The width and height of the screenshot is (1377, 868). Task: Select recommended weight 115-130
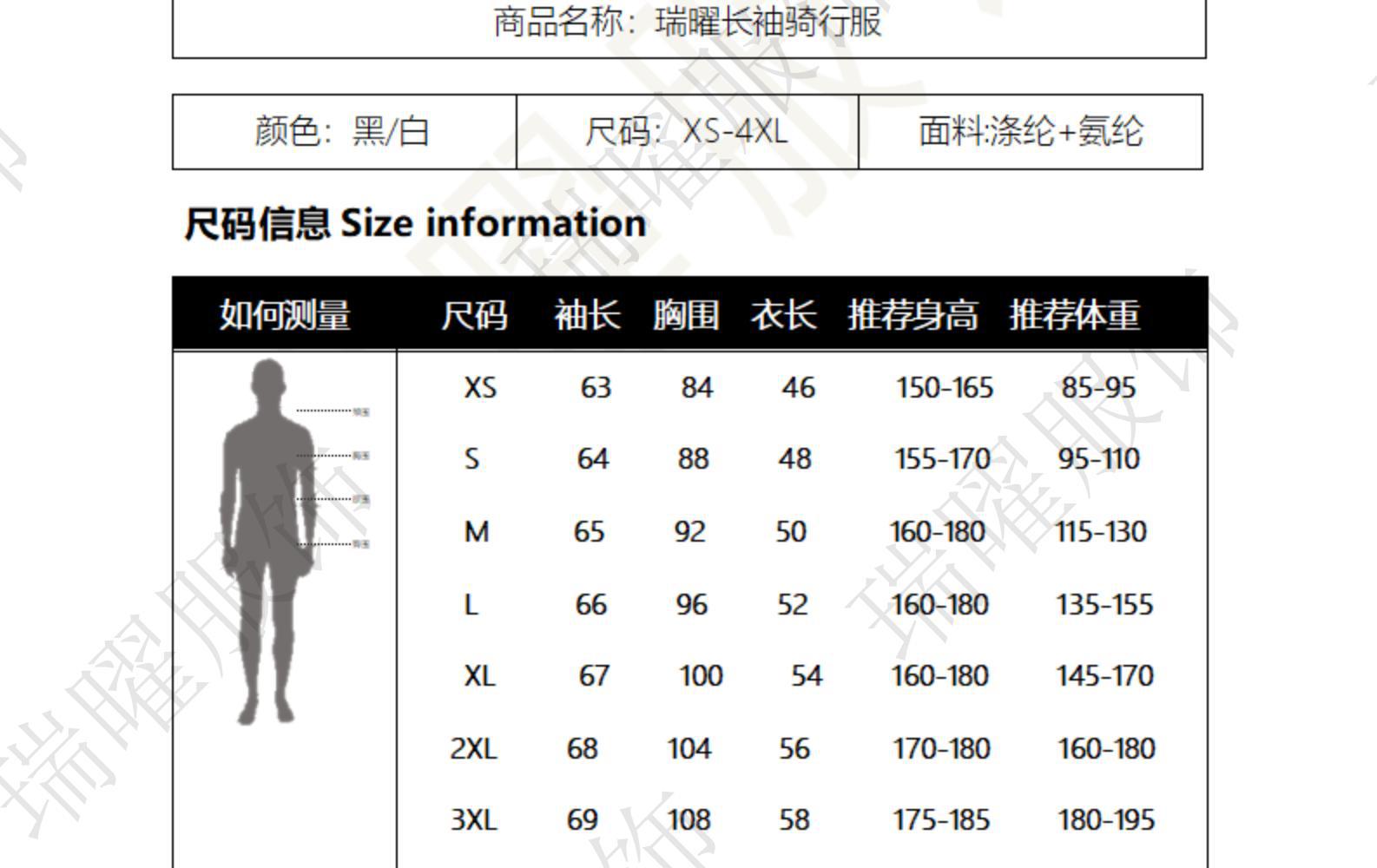(1101, 531)
